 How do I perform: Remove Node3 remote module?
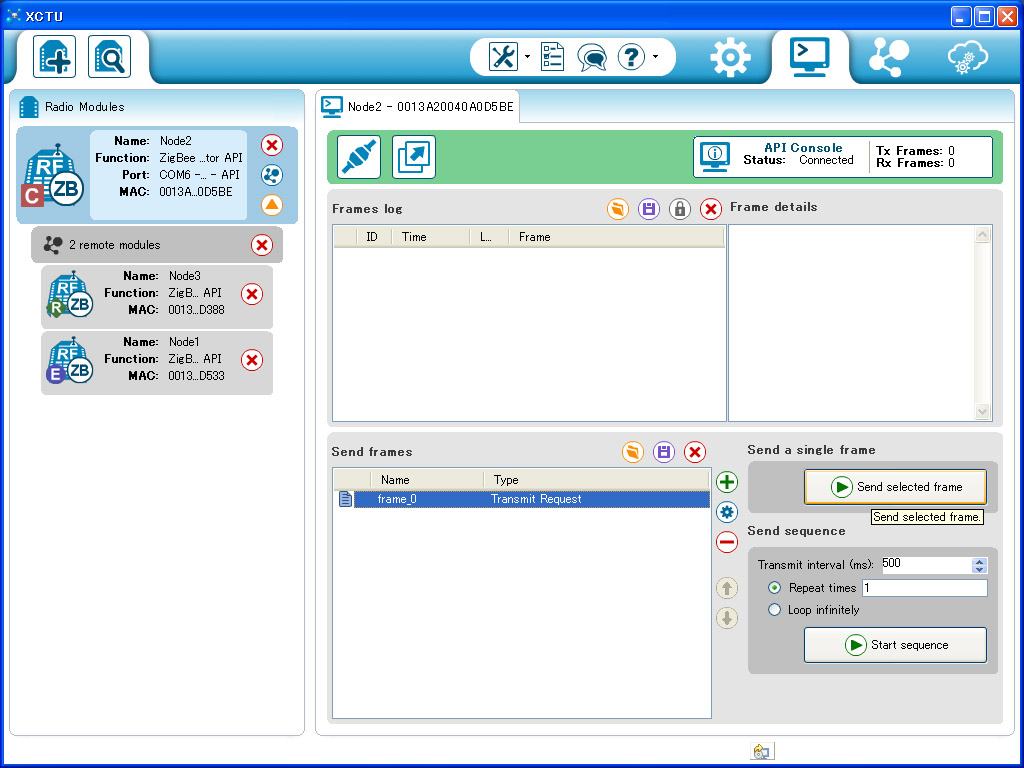pyautogui.click(x=252, y=294)
